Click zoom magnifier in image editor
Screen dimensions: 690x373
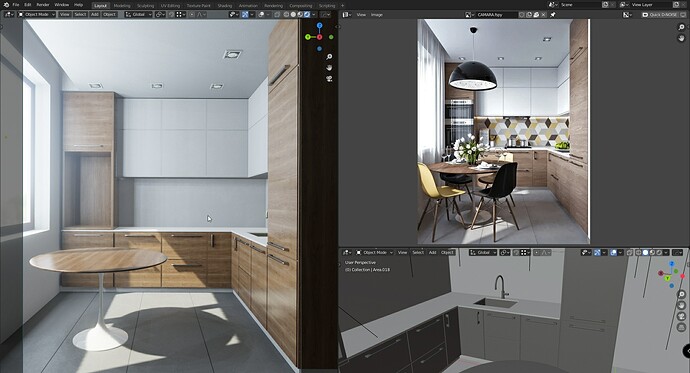[681, 27]
